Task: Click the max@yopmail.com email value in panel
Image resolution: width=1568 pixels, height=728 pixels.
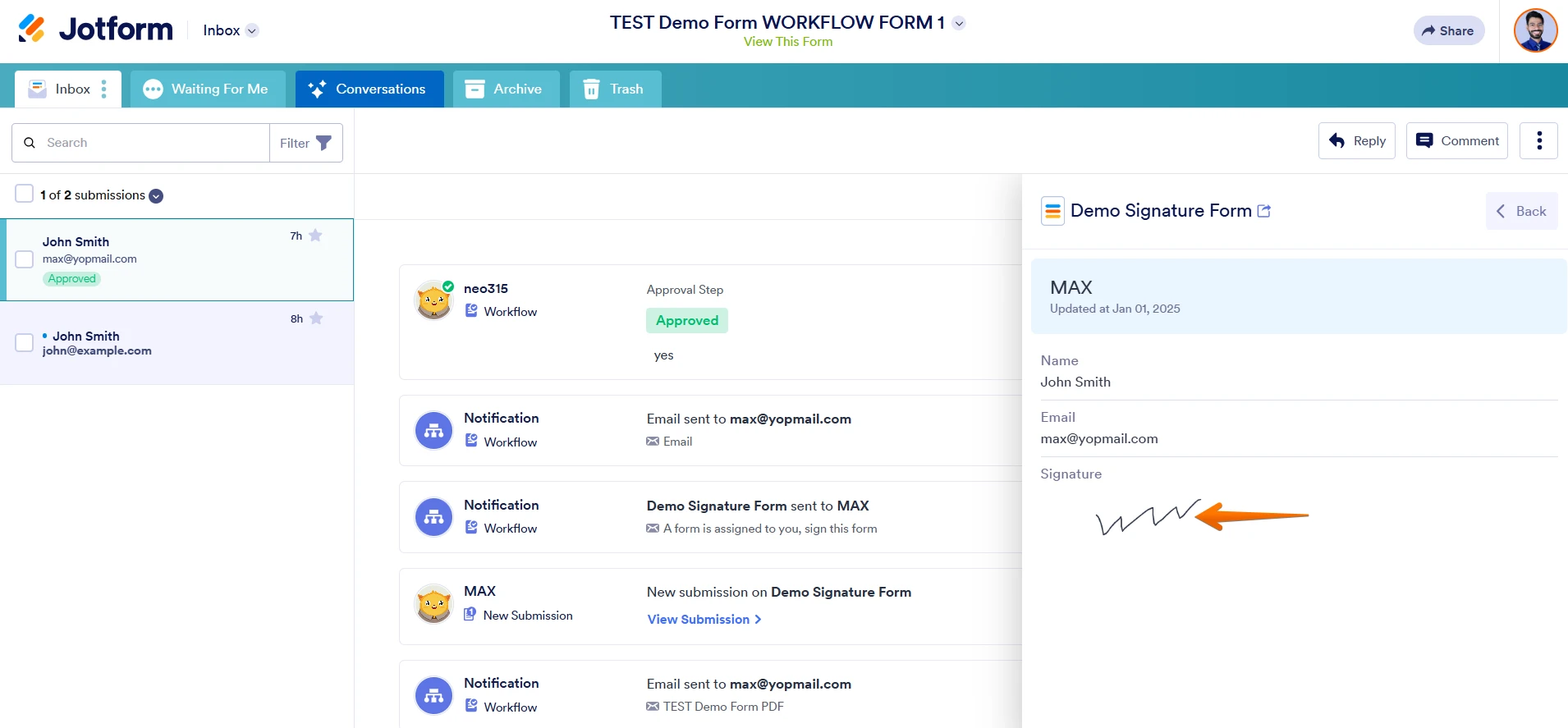Action: pyautogui.click(x=1099, y=439)
